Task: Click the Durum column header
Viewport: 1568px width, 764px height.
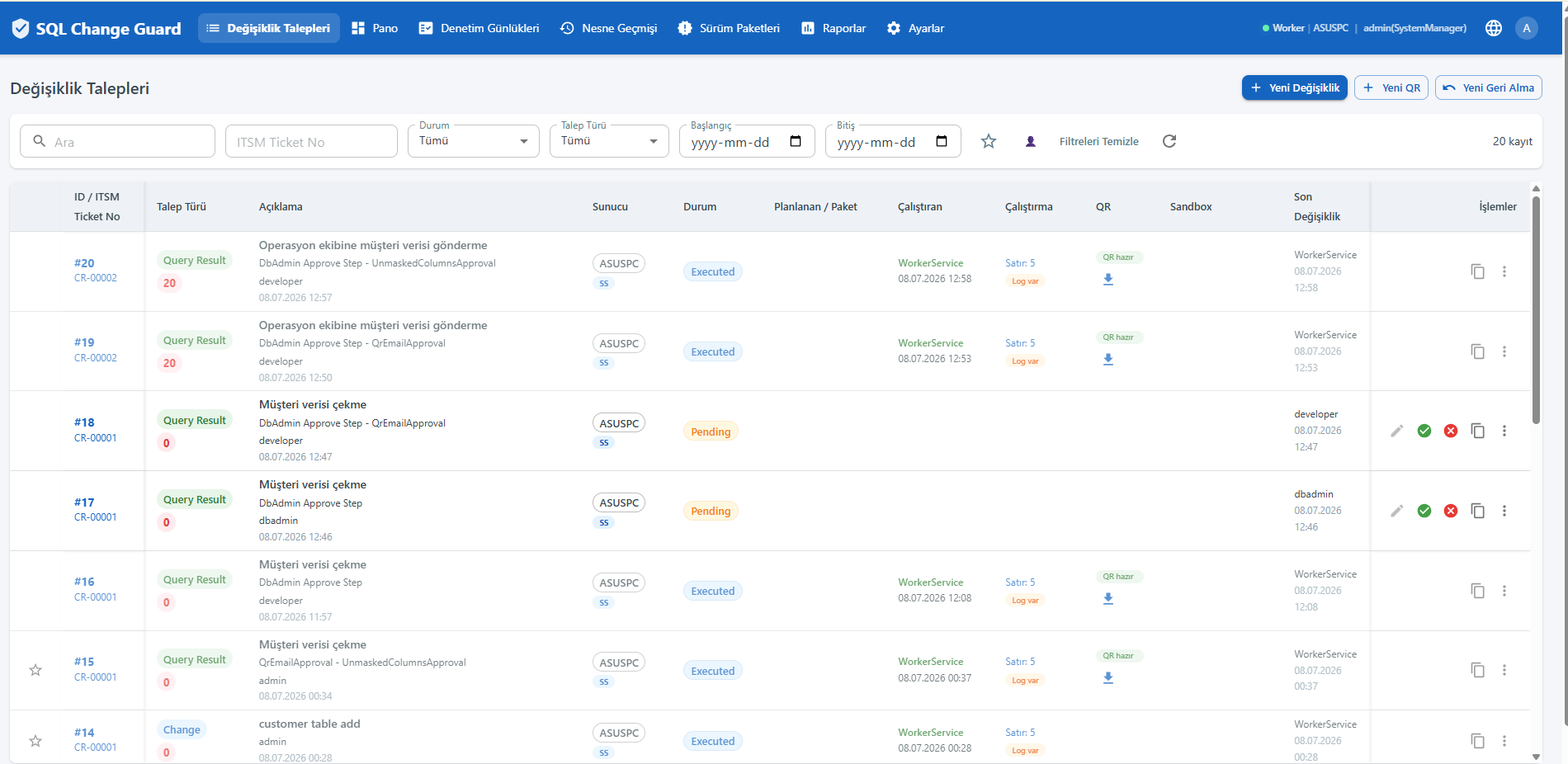Action: tap(700, 207)
